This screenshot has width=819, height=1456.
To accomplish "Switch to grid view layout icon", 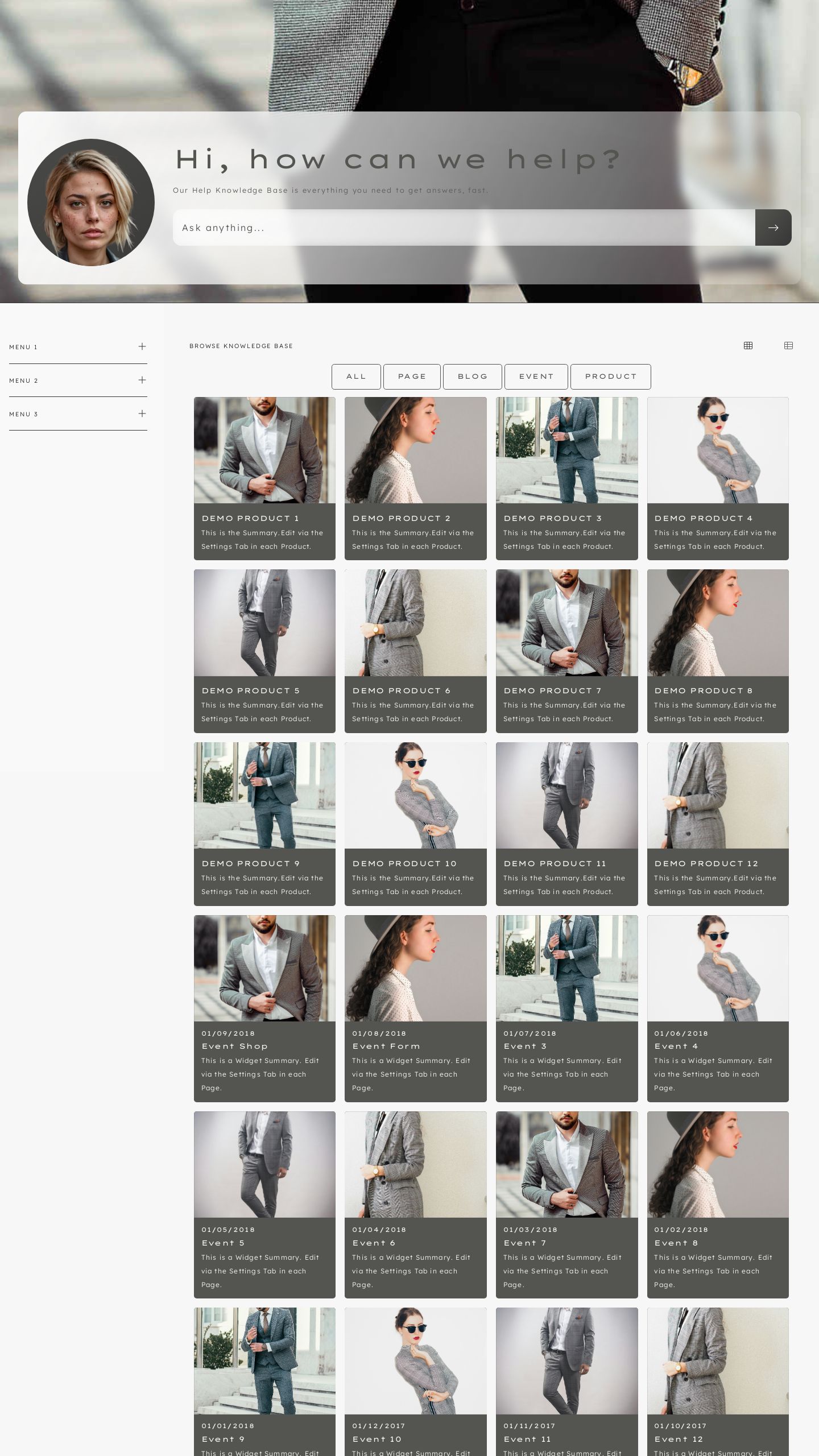I will pos(748,346).
